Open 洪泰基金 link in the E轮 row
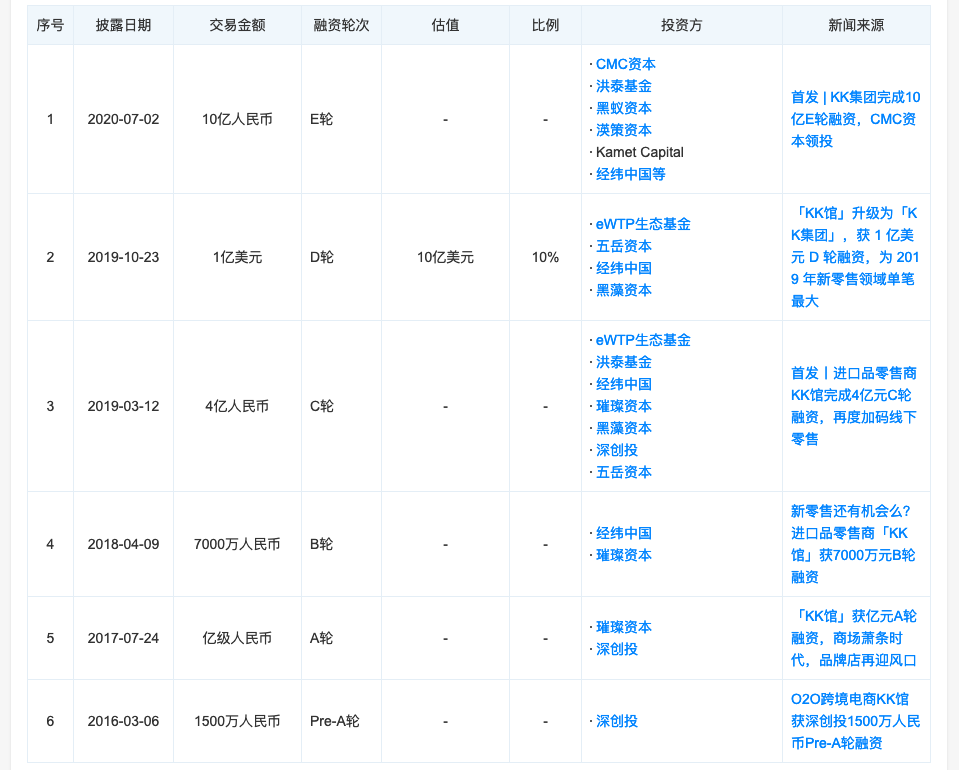Screen dimensions: 959x770 pyautogui.click(x=623, y=86)
